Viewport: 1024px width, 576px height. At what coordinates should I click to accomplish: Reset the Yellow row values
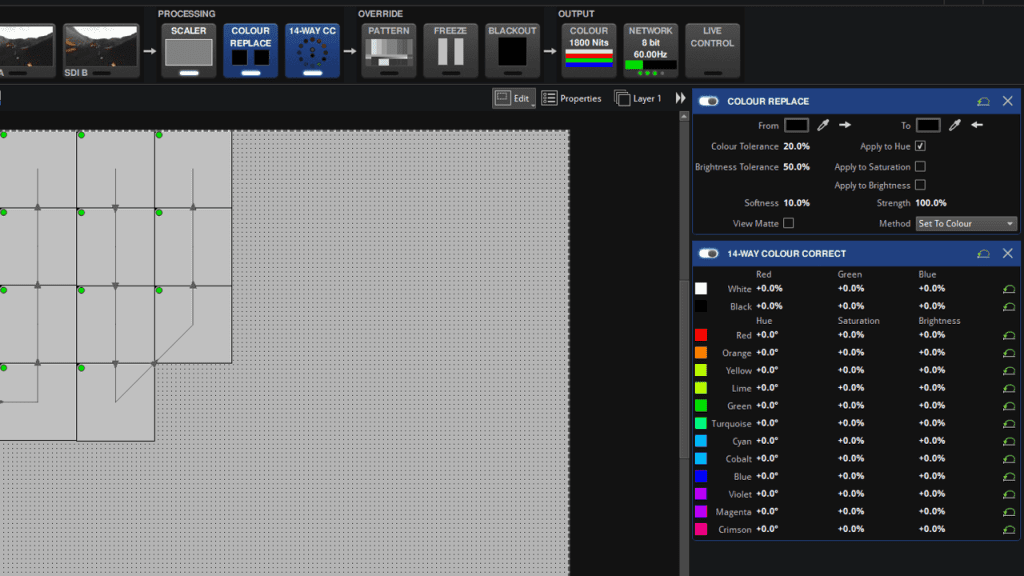point(1009,370)
